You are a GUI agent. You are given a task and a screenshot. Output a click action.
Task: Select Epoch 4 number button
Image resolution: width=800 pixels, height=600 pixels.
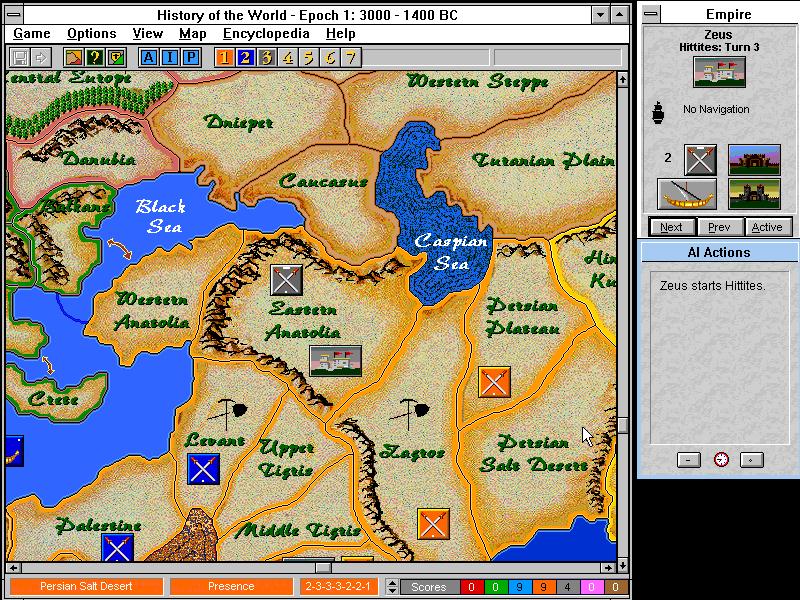tap(288, 57)
